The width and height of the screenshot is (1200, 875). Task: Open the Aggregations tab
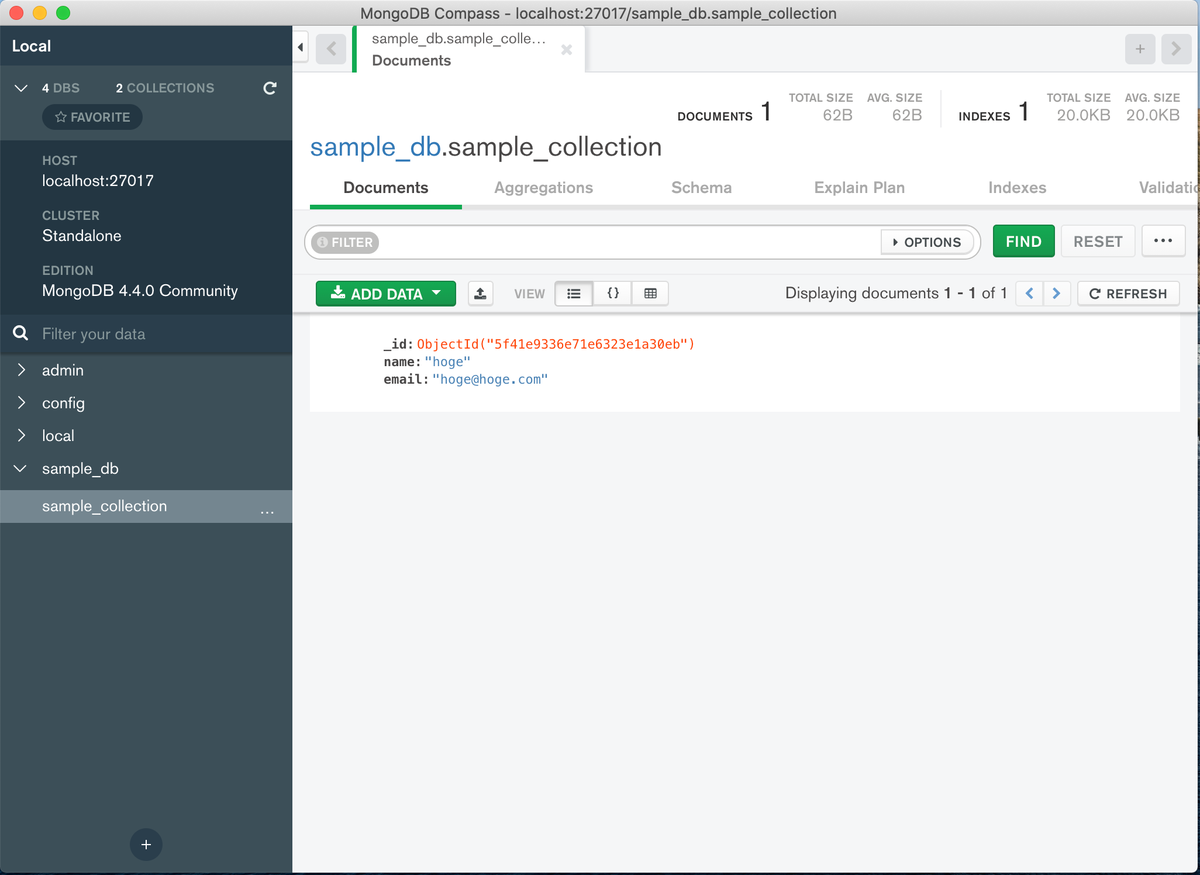point(543,187)
